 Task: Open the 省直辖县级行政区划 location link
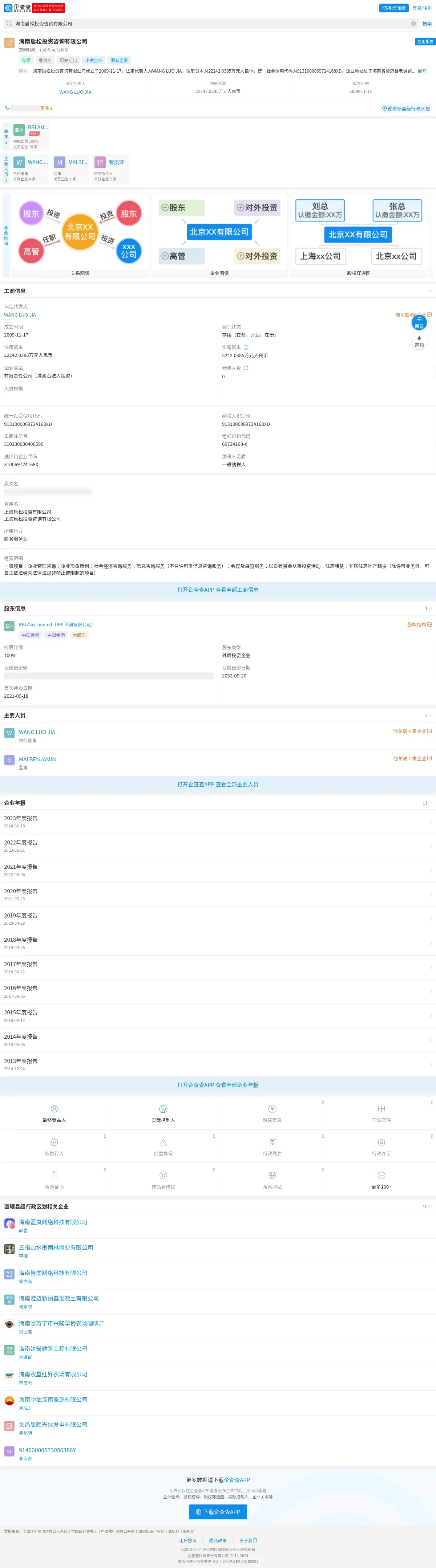[x=405, y=108]
